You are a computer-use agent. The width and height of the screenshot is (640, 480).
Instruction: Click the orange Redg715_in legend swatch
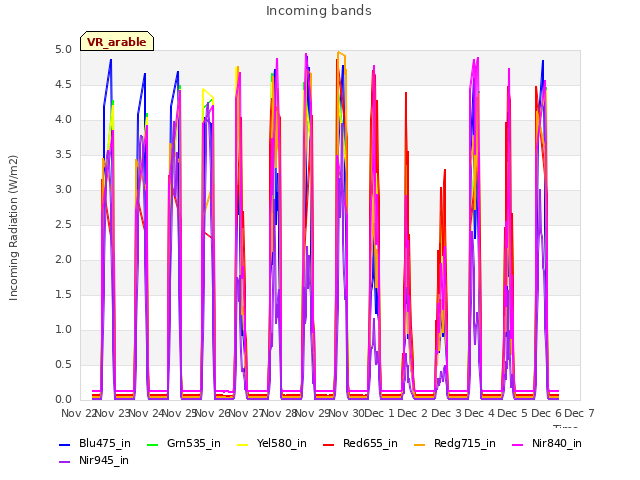(419, 445)
